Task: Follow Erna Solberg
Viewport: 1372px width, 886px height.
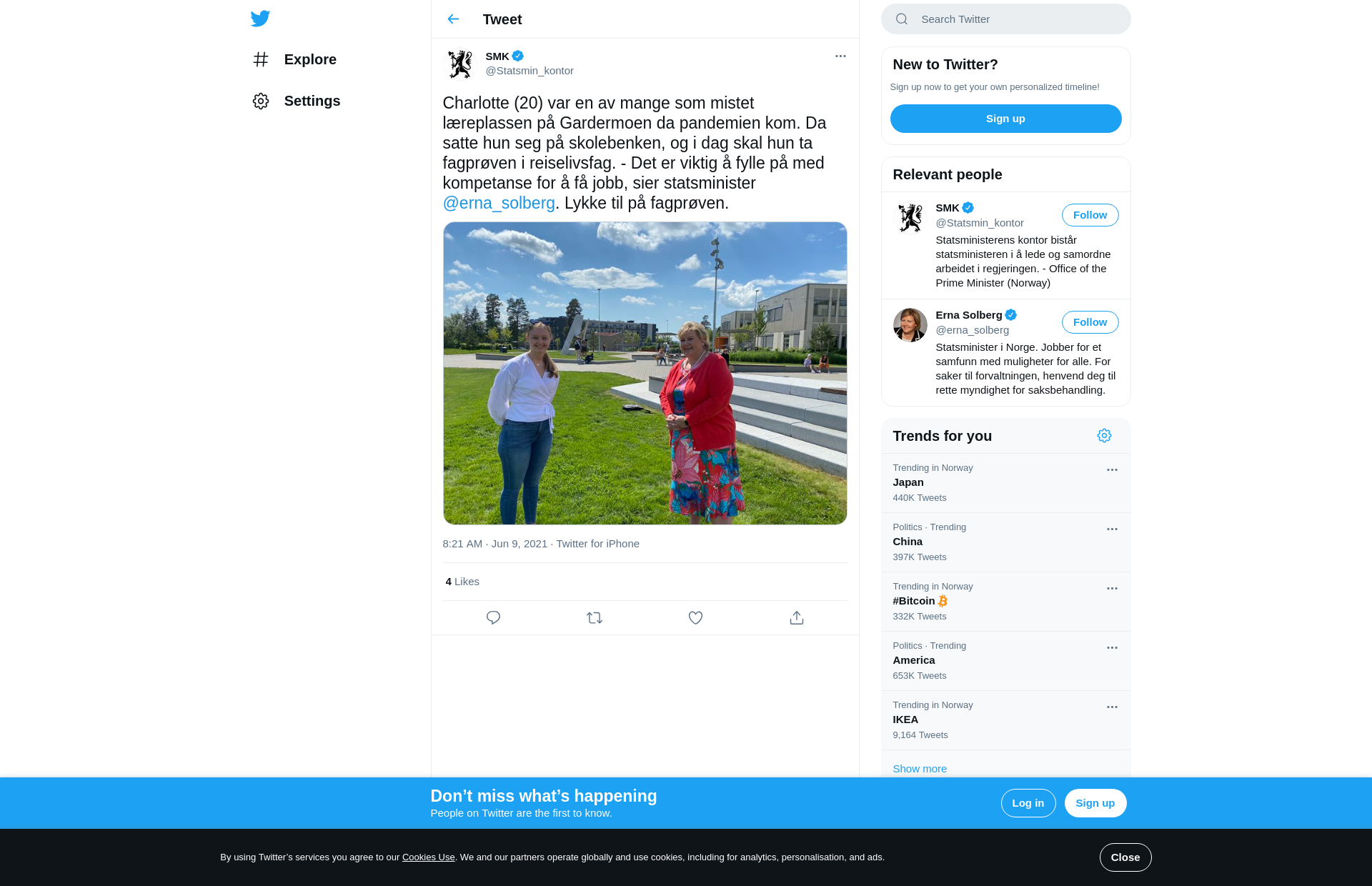Action: (1090, 322)
